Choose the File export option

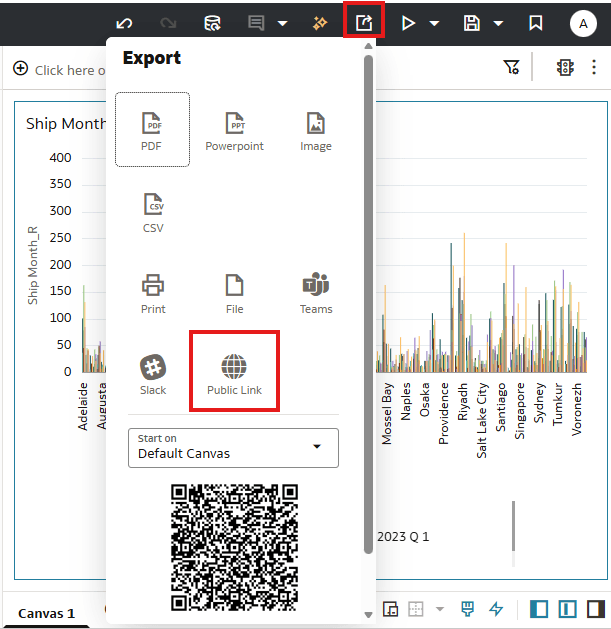tap(234, 294)
